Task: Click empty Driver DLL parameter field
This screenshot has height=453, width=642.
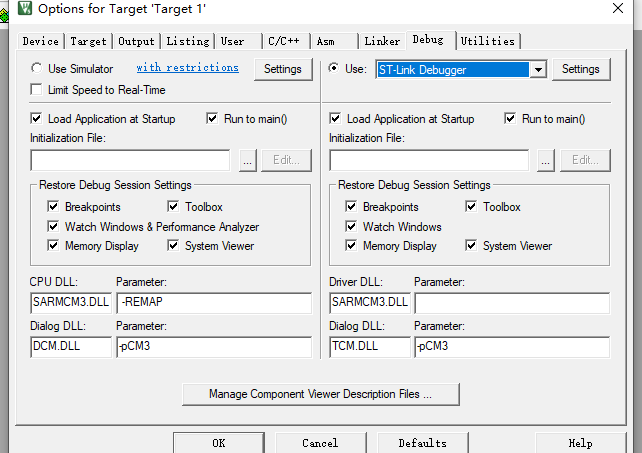Action: 512,303
